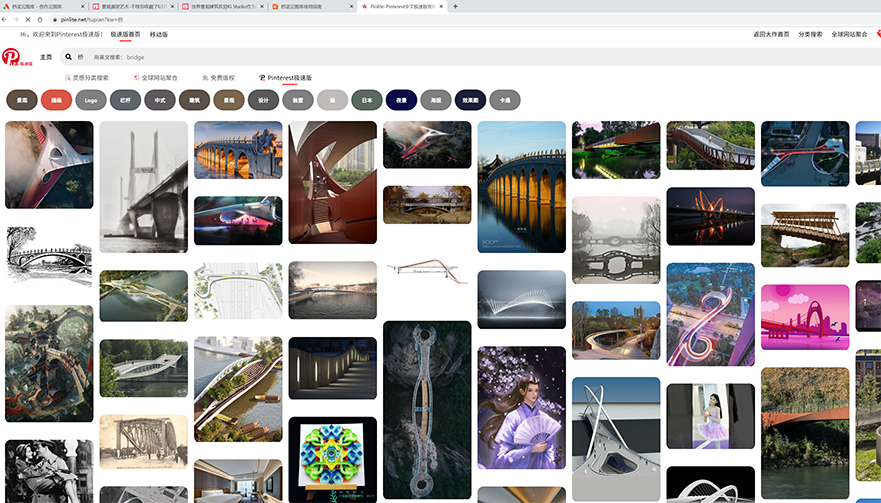Open the red triangular aerial bridge image

click(x=49, y=165)
